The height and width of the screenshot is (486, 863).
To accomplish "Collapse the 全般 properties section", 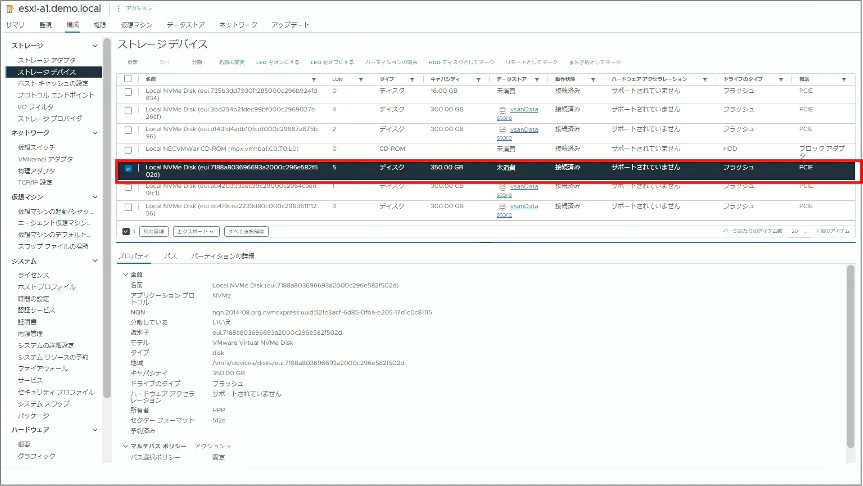I will pyautogui.click(x=125, y=274).
